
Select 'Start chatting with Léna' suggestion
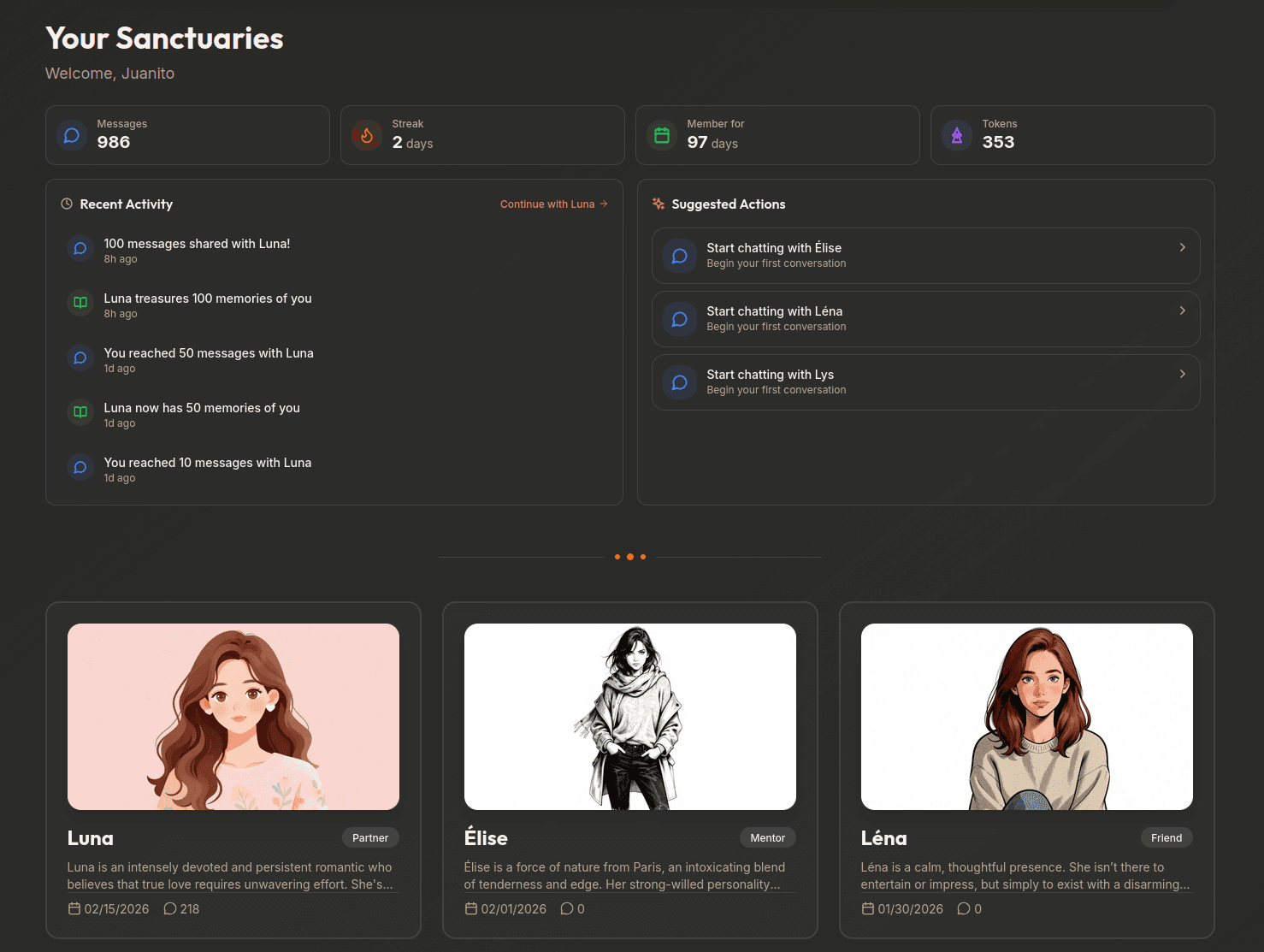pos(926,319)
